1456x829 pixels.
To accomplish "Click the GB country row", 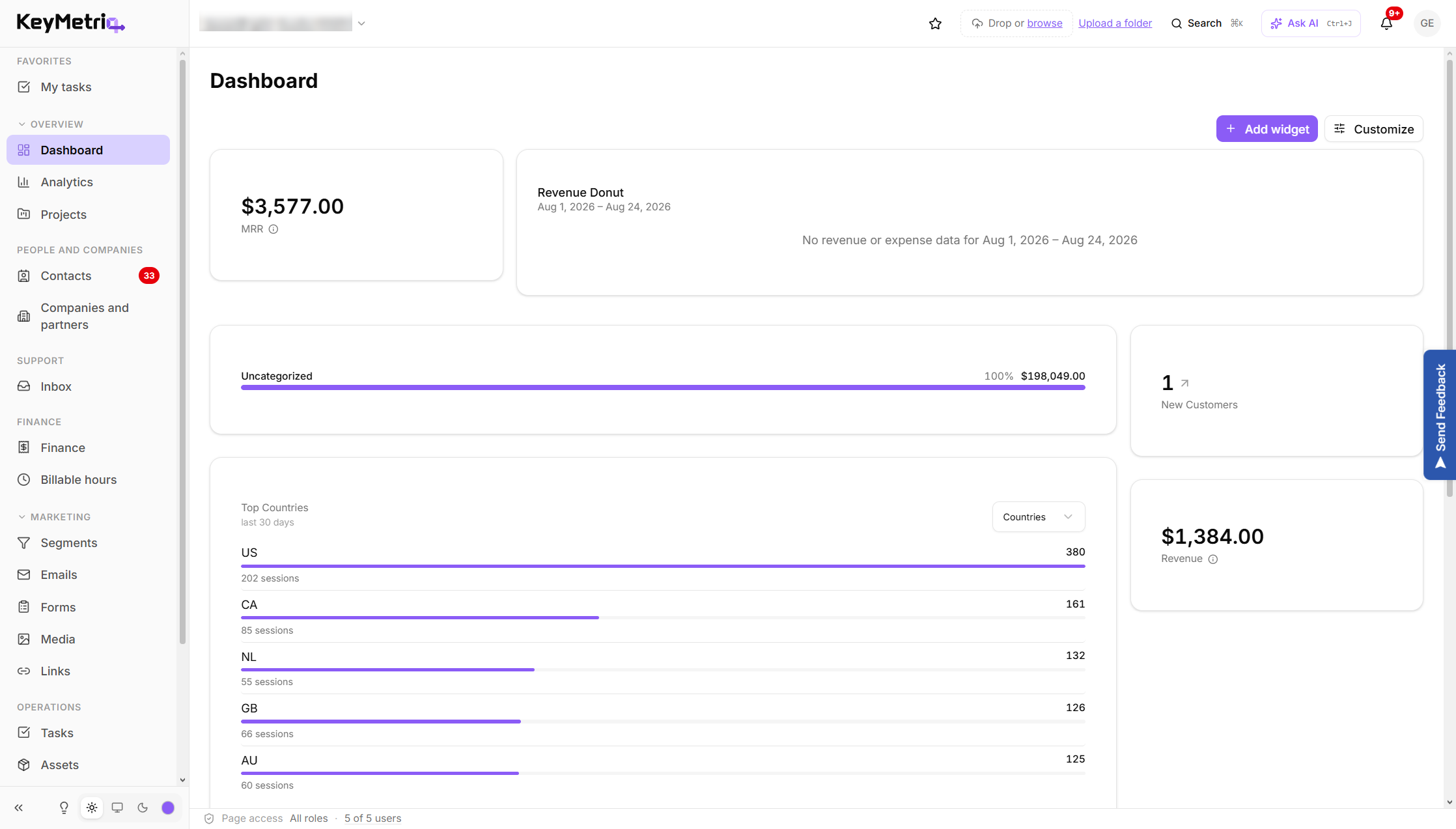I will point(663,720).
